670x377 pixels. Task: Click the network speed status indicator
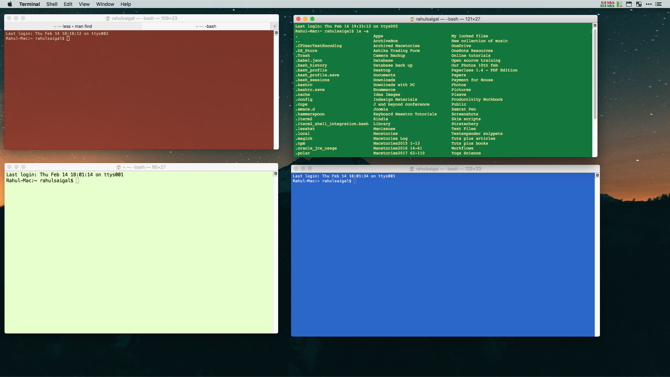point(607,4)
